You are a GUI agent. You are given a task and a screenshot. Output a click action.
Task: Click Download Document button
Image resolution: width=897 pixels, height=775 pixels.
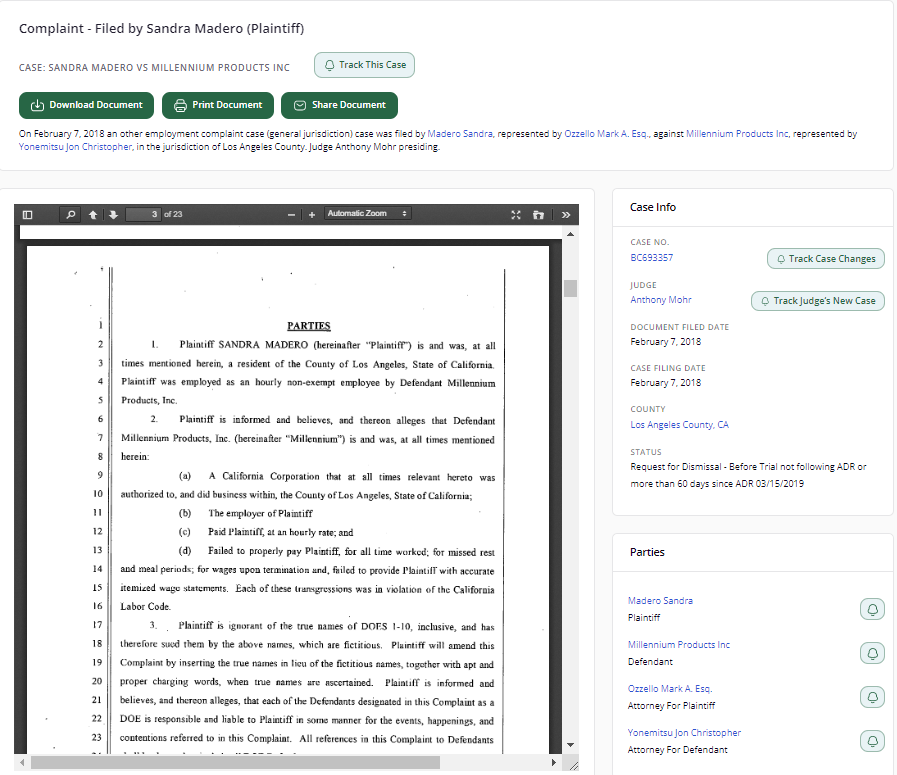point(86,105)
